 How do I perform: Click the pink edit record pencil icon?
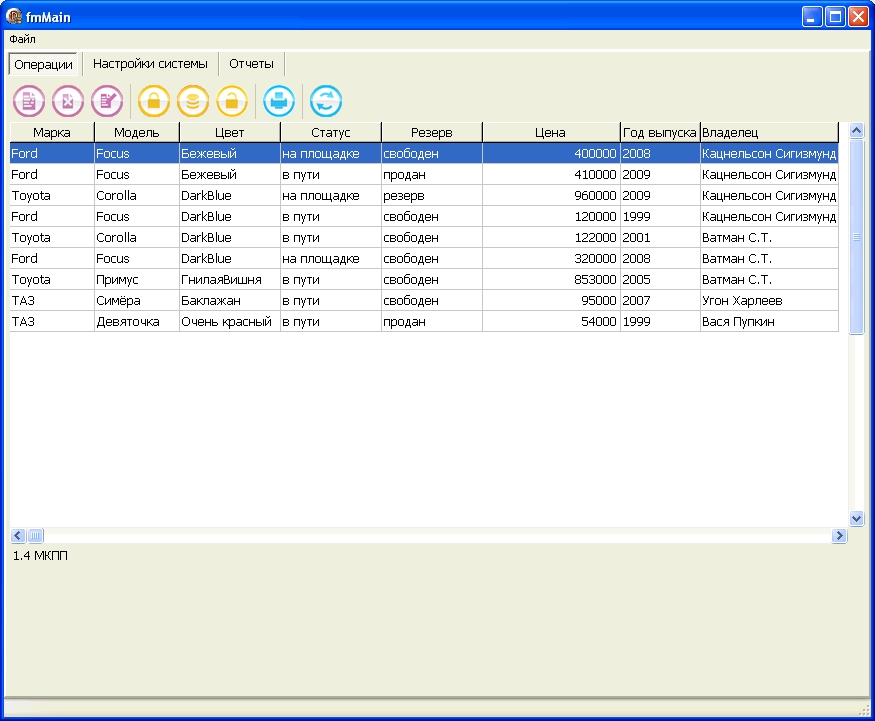[107, 101]
